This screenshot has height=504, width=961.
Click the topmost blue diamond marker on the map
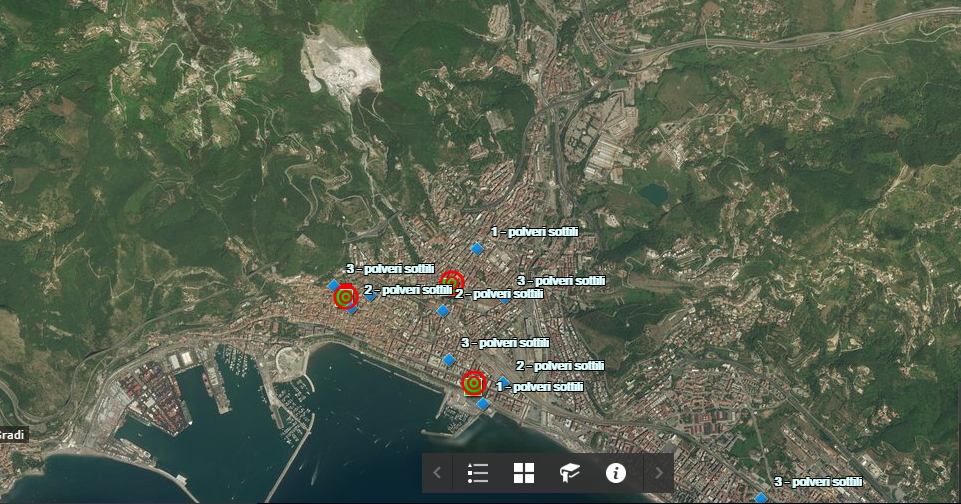(x=477, y=248)
